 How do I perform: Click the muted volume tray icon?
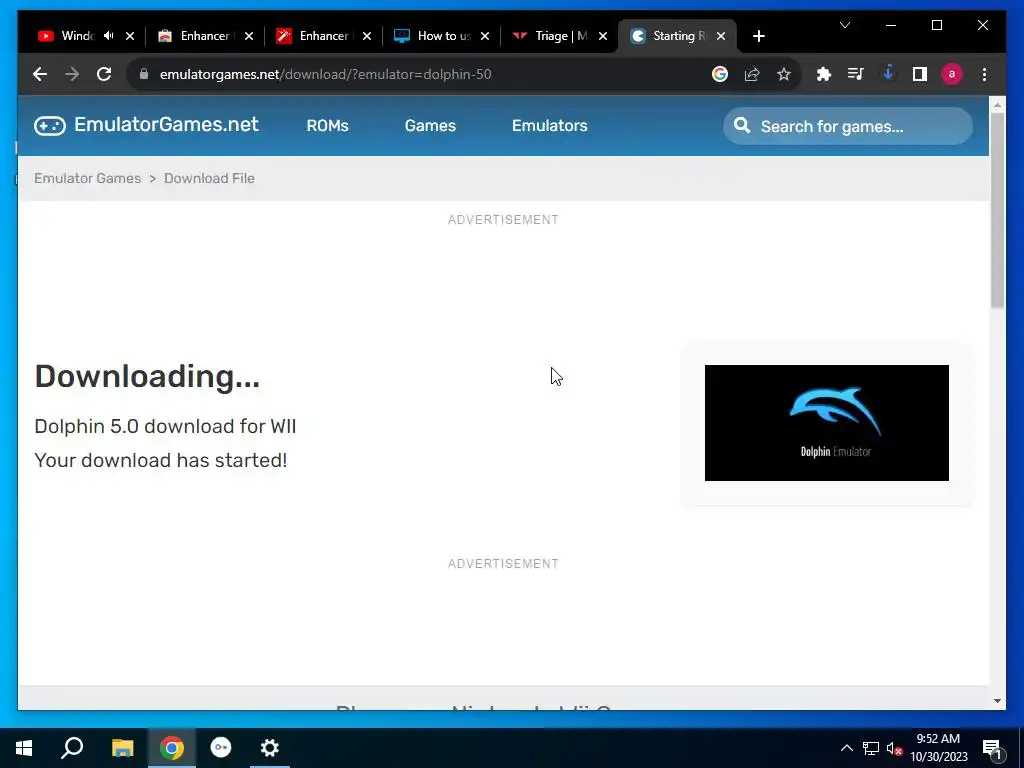895,748
